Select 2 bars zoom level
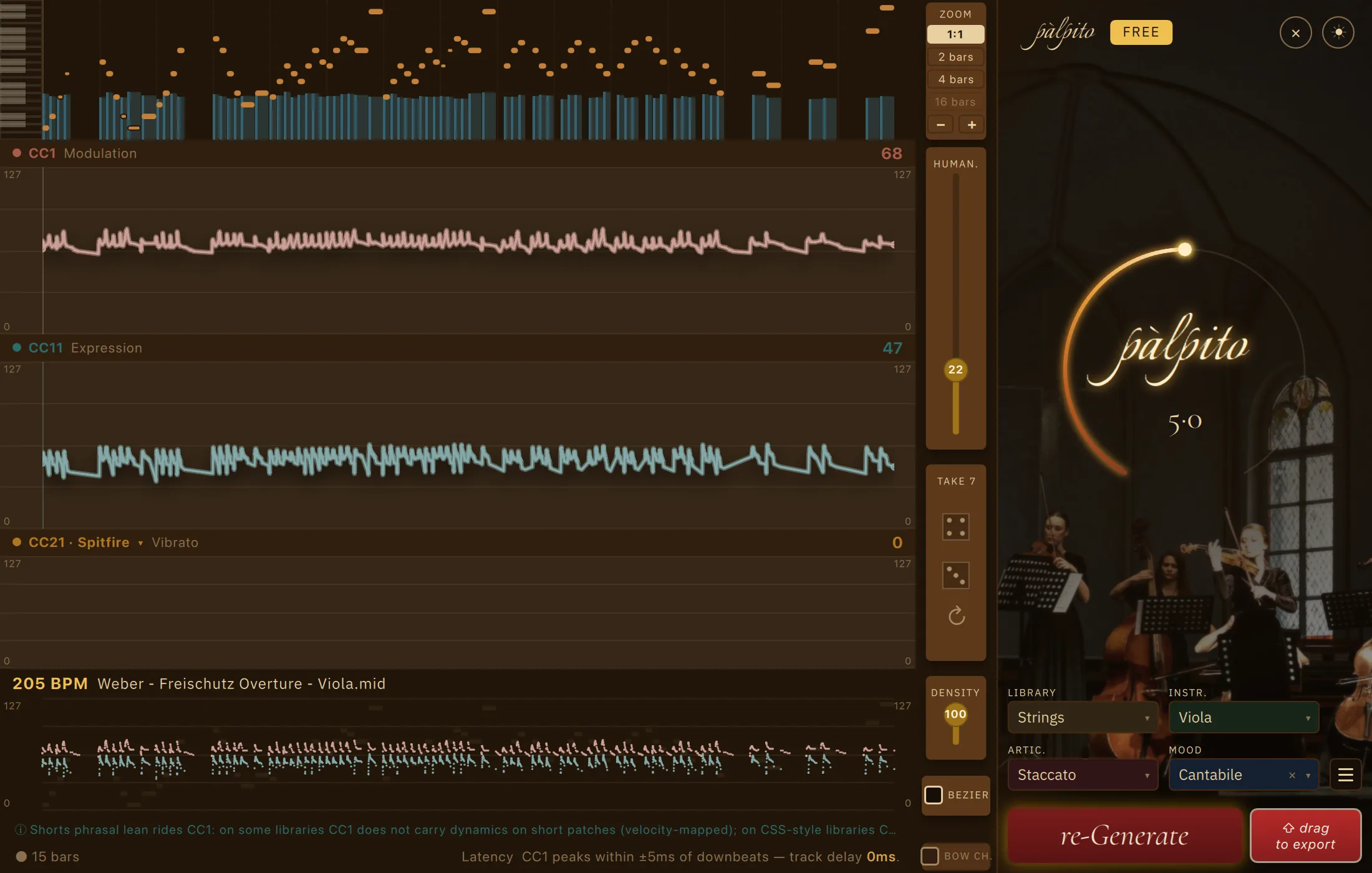 [x=955, y=57]
